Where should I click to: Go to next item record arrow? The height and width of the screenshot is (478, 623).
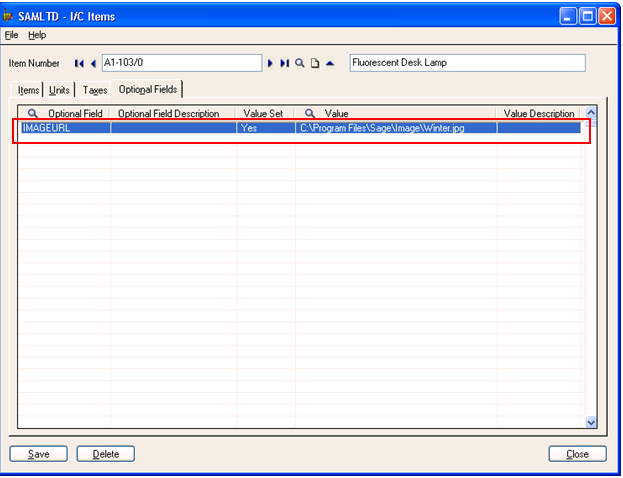(270, 63)
